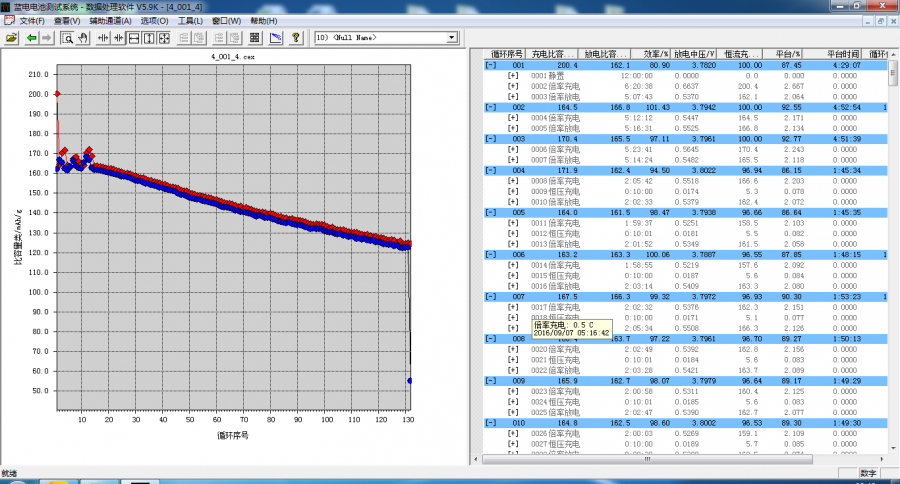Click the open file folder icon

11,38
